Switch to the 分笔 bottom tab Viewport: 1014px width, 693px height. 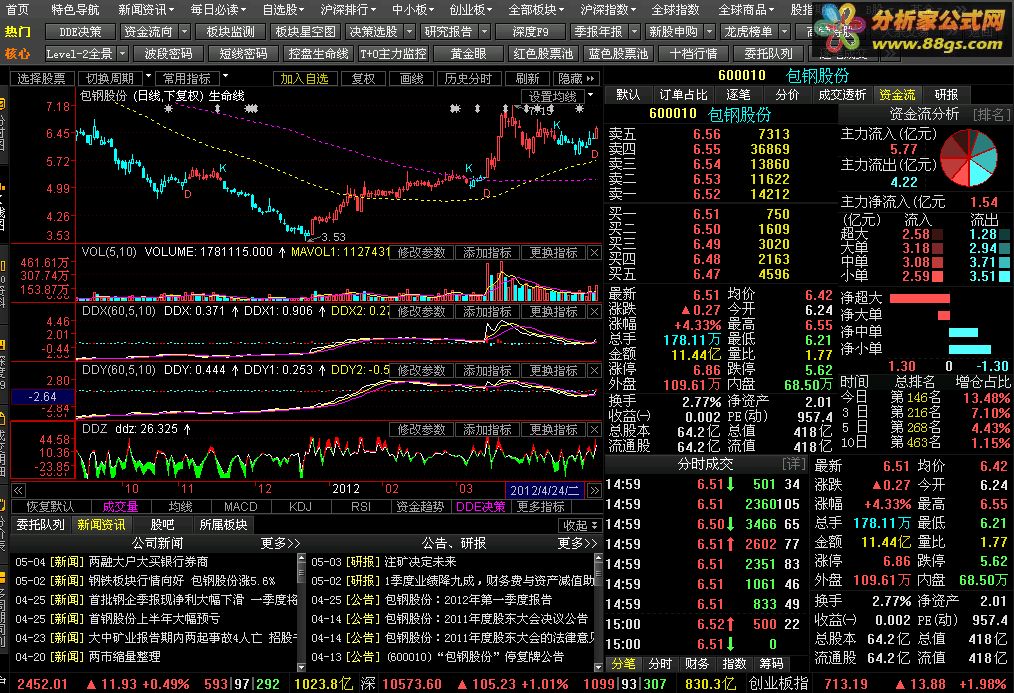point(624,664)
